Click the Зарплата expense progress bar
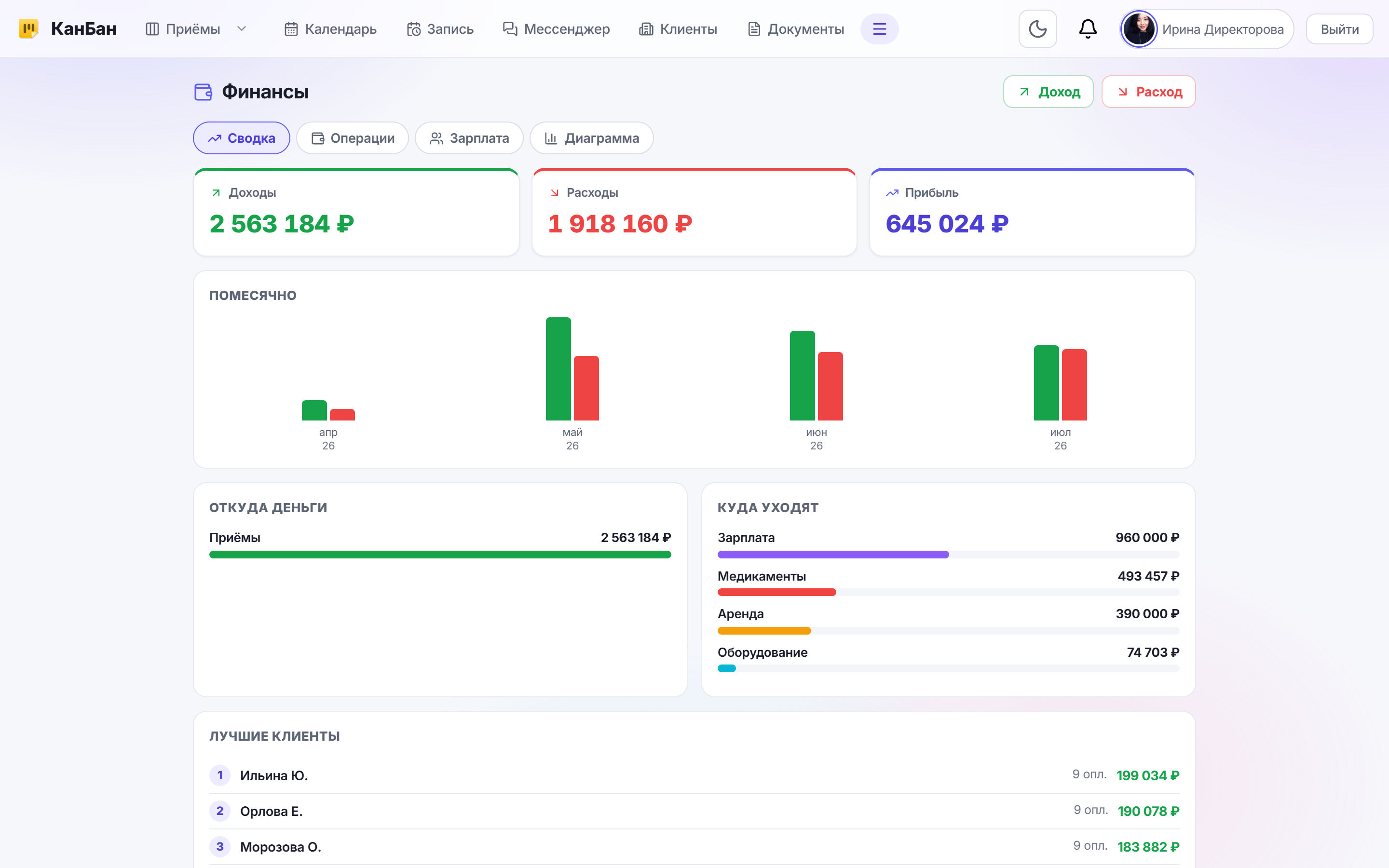The image size is (1389, 868). [x=948, y=555]
